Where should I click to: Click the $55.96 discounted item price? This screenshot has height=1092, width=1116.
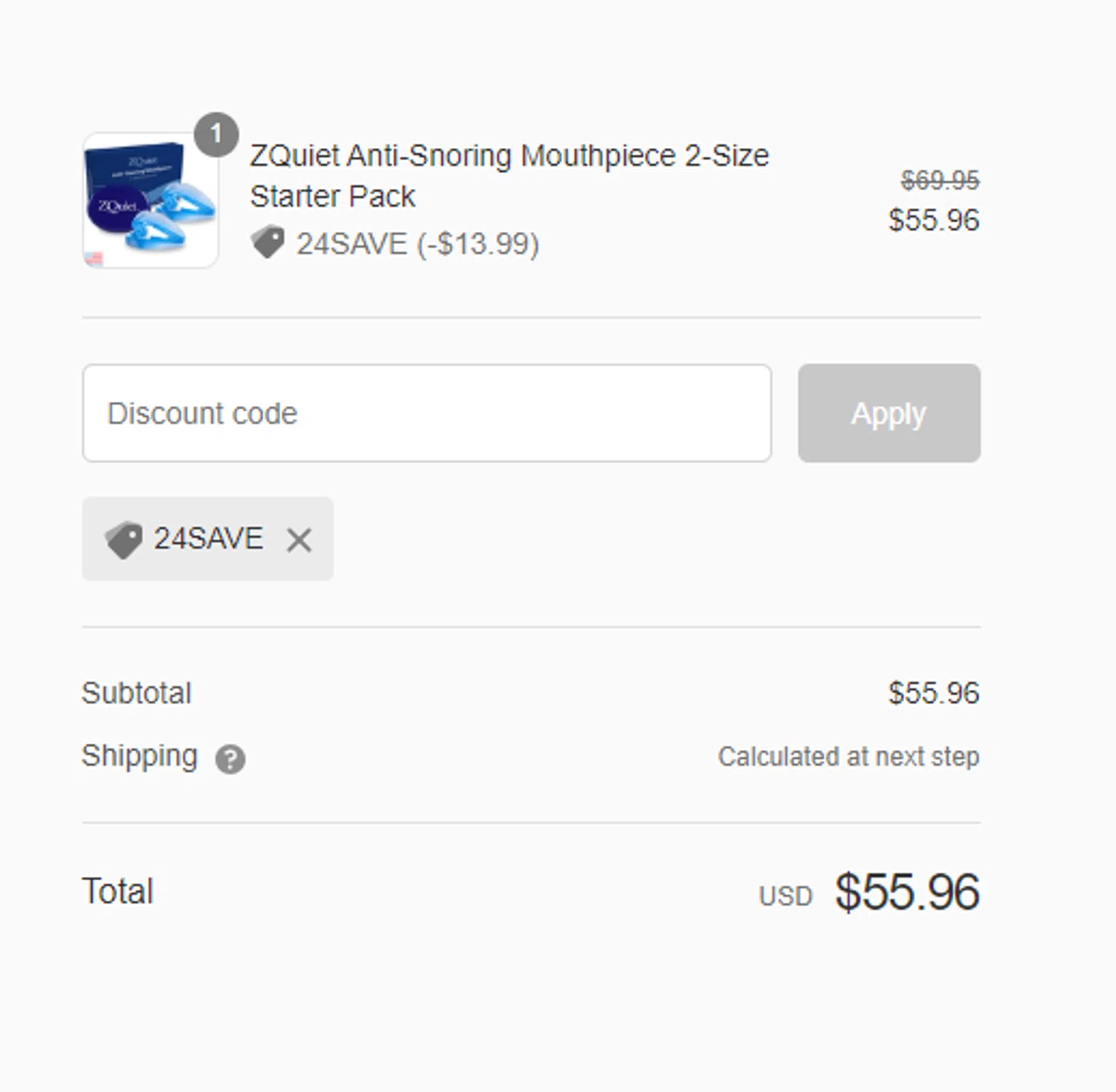(934, 220)
